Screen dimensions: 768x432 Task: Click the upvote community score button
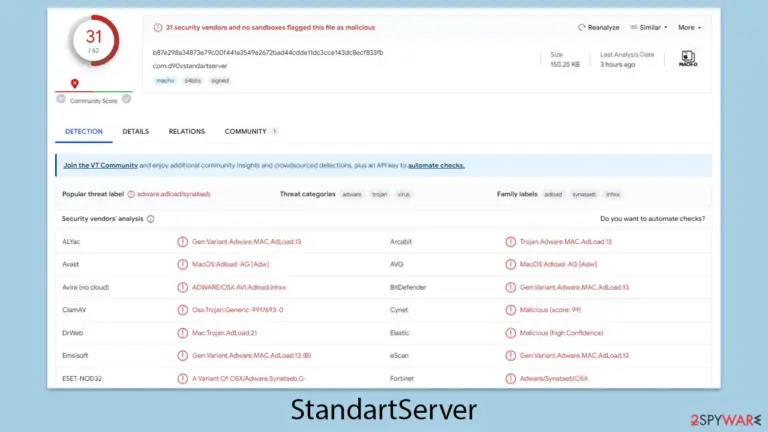click(x=126, y=99)
